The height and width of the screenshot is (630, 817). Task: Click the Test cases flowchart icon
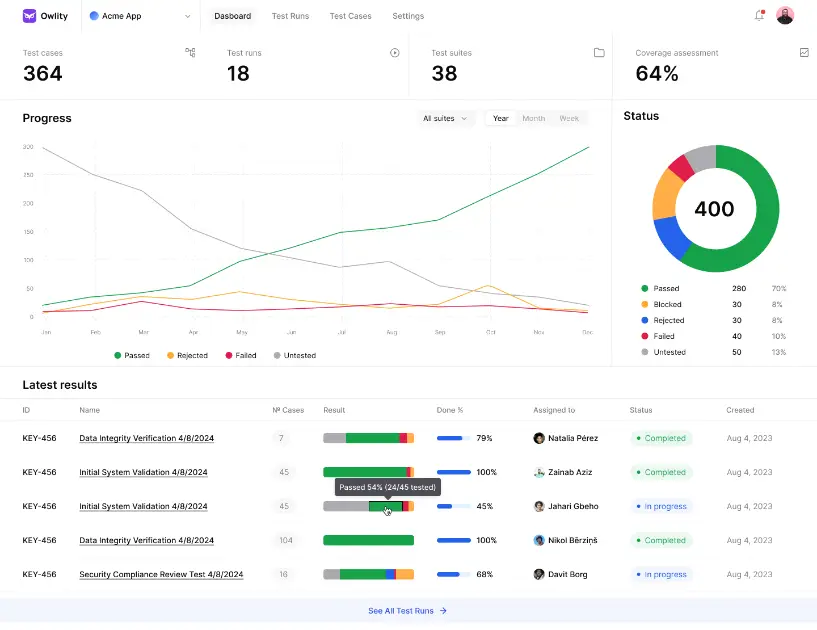pyautogui.click(x=190, y=52)
